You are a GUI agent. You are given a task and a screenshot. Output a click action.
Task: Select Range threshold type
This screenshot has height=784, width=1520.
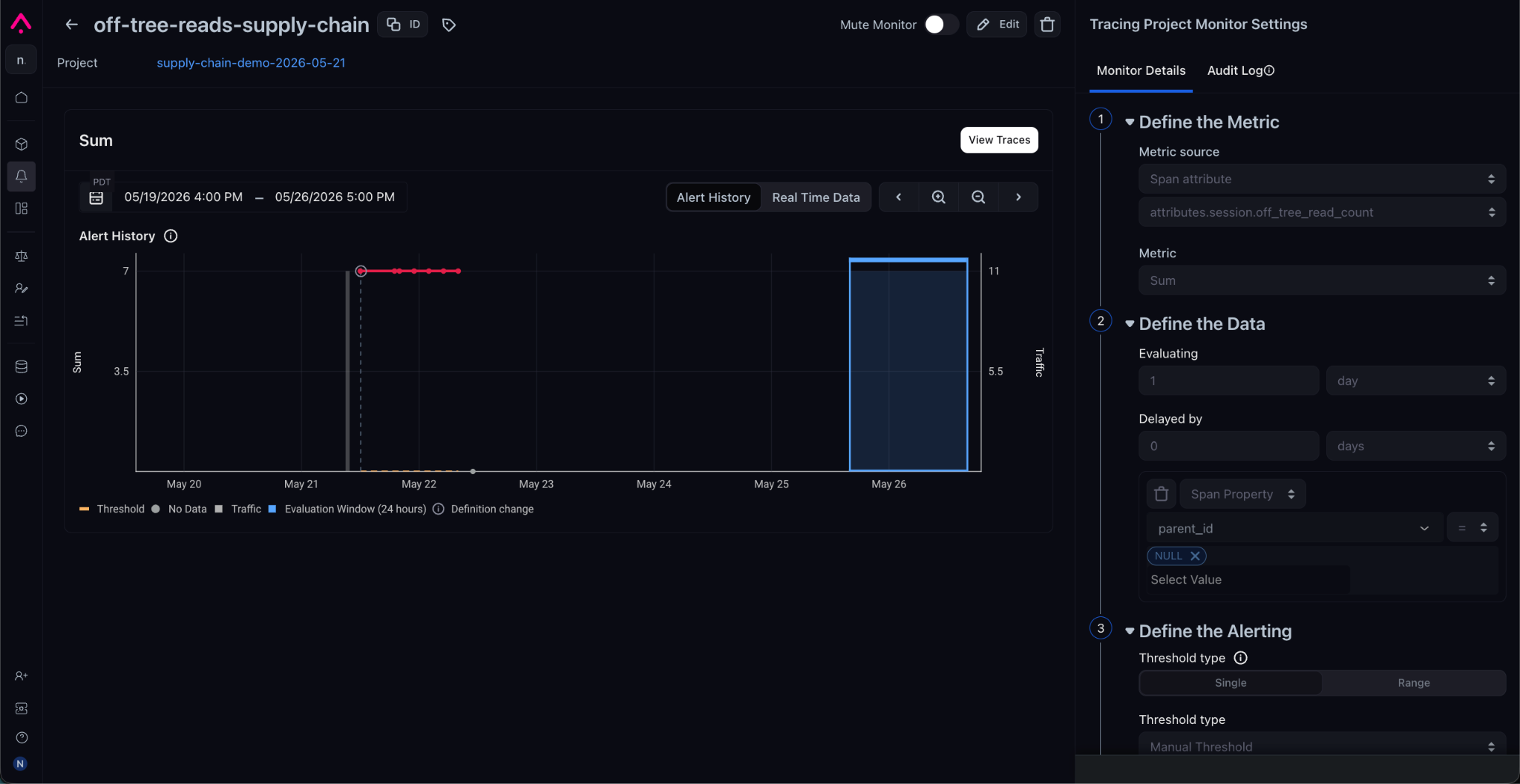1413,683
